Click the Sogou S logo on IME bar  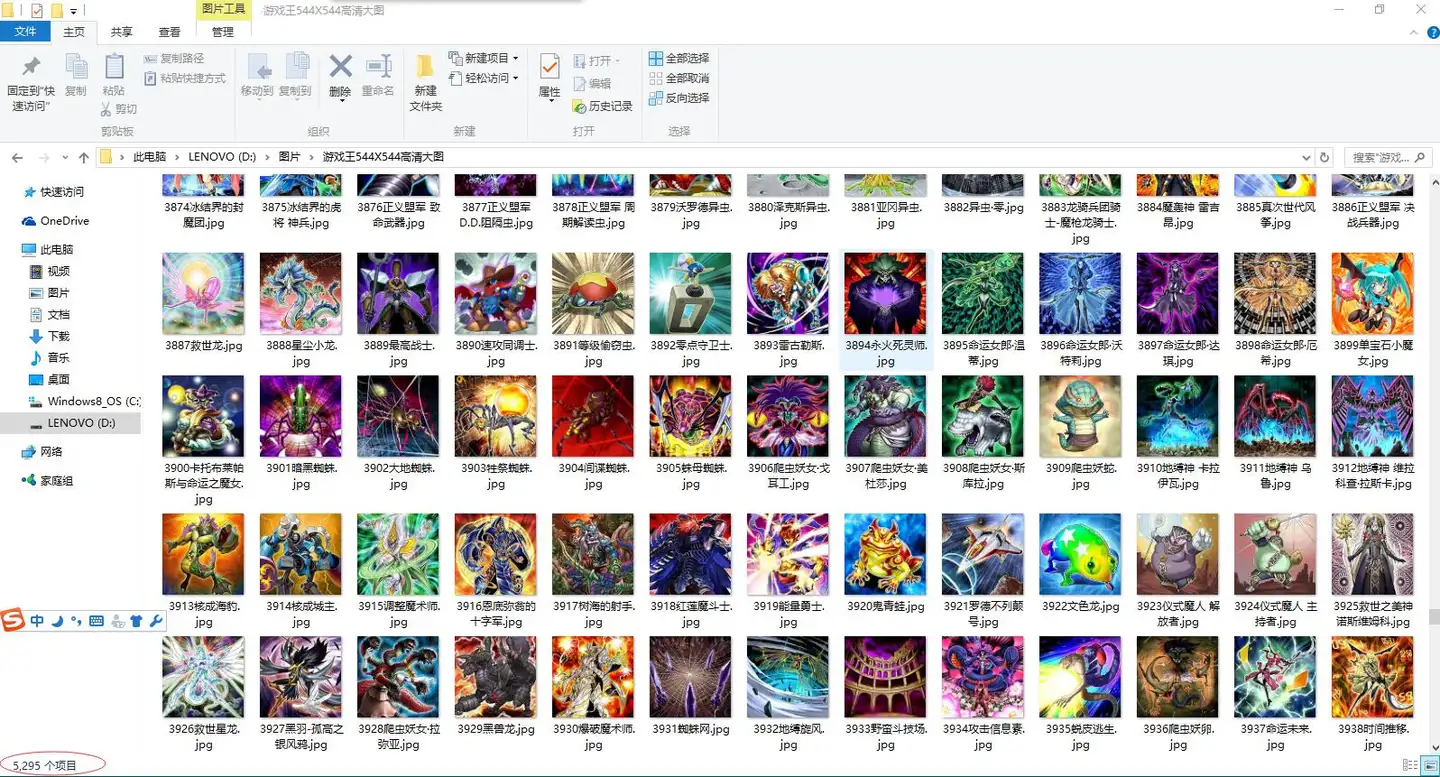pos(12,620)
